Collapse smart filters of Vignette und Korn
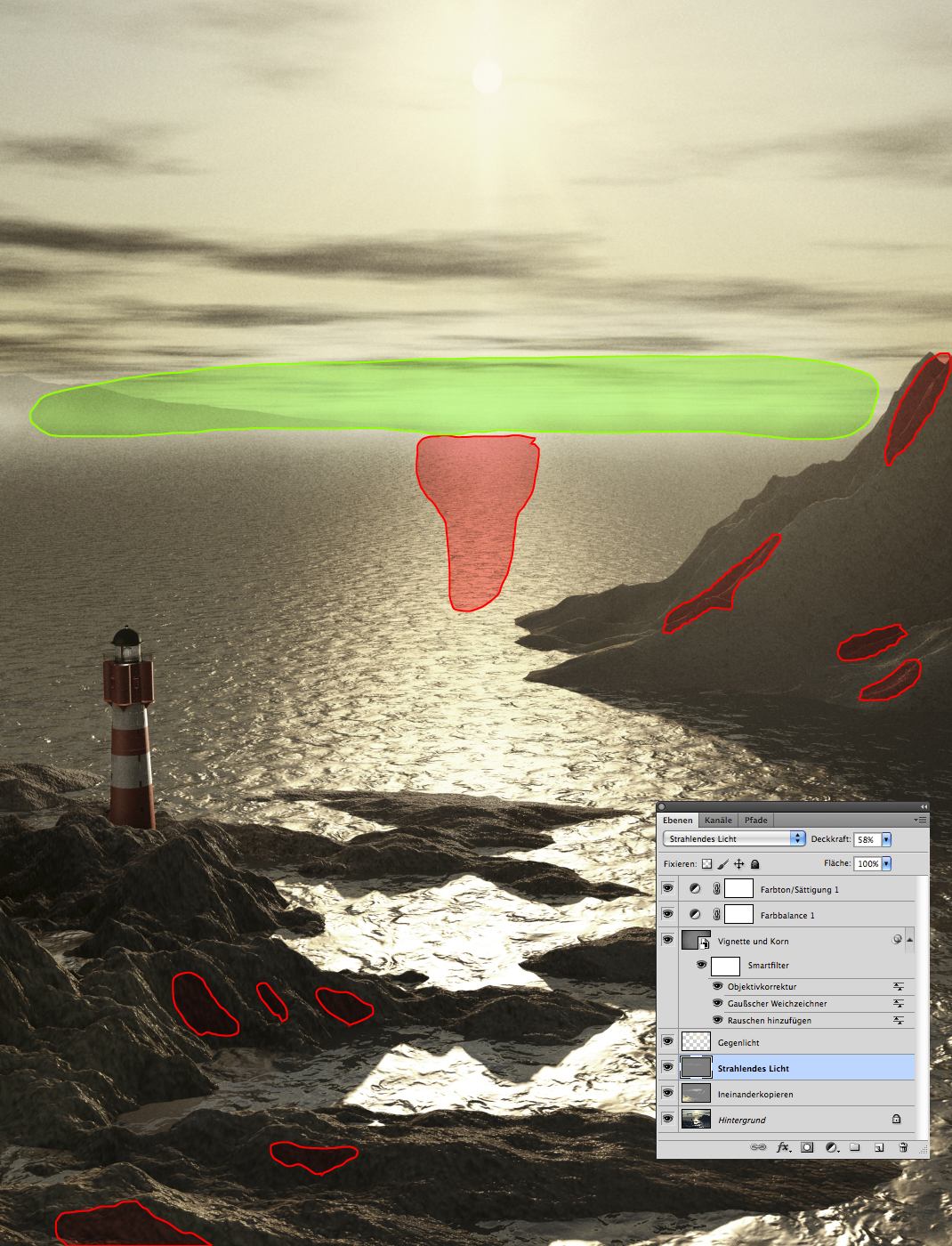 pyautogui.click(x=909, y=939)
